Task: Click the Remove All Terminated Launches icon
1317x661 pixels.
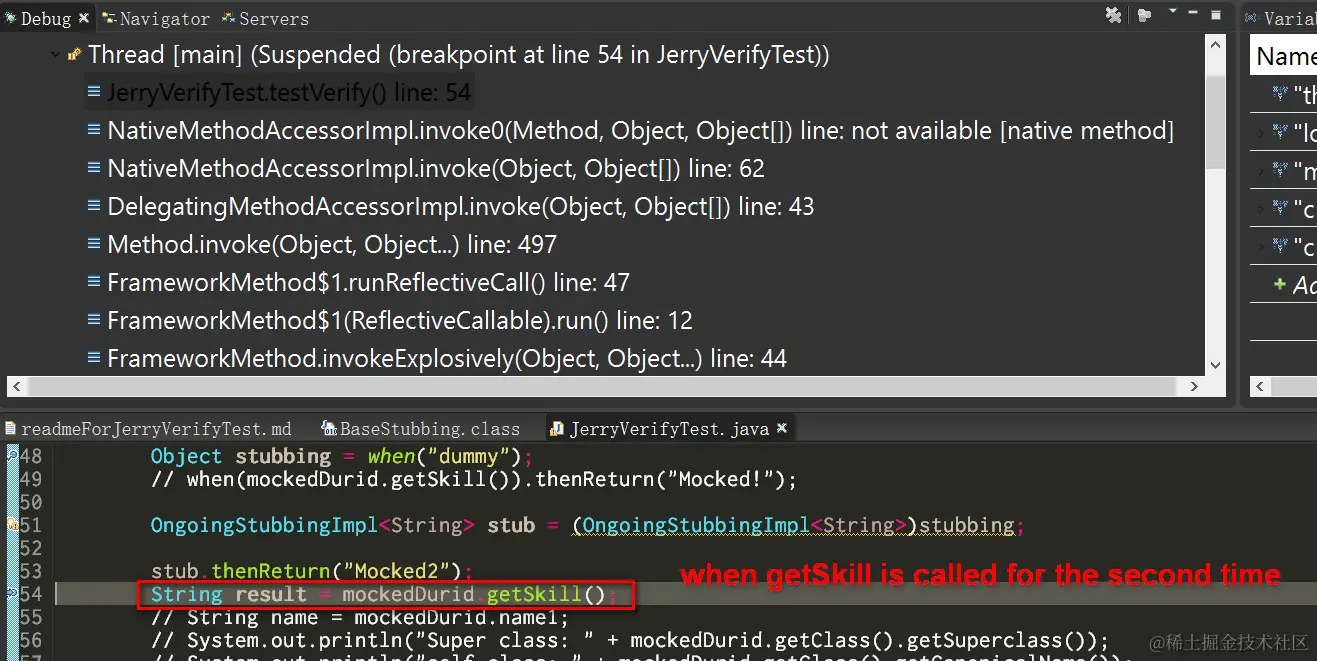Action: (x=1113, y=15)
